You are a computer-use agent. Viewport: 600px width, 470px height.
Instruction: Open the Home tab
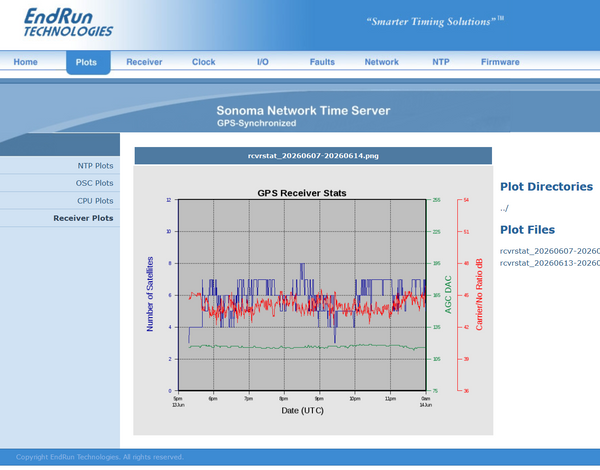click(26, 62)
